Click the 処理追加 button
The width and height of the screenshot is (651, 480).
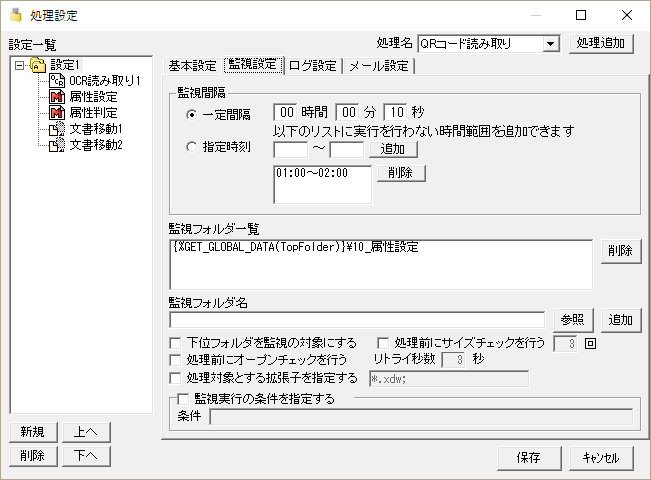point(601,43)
